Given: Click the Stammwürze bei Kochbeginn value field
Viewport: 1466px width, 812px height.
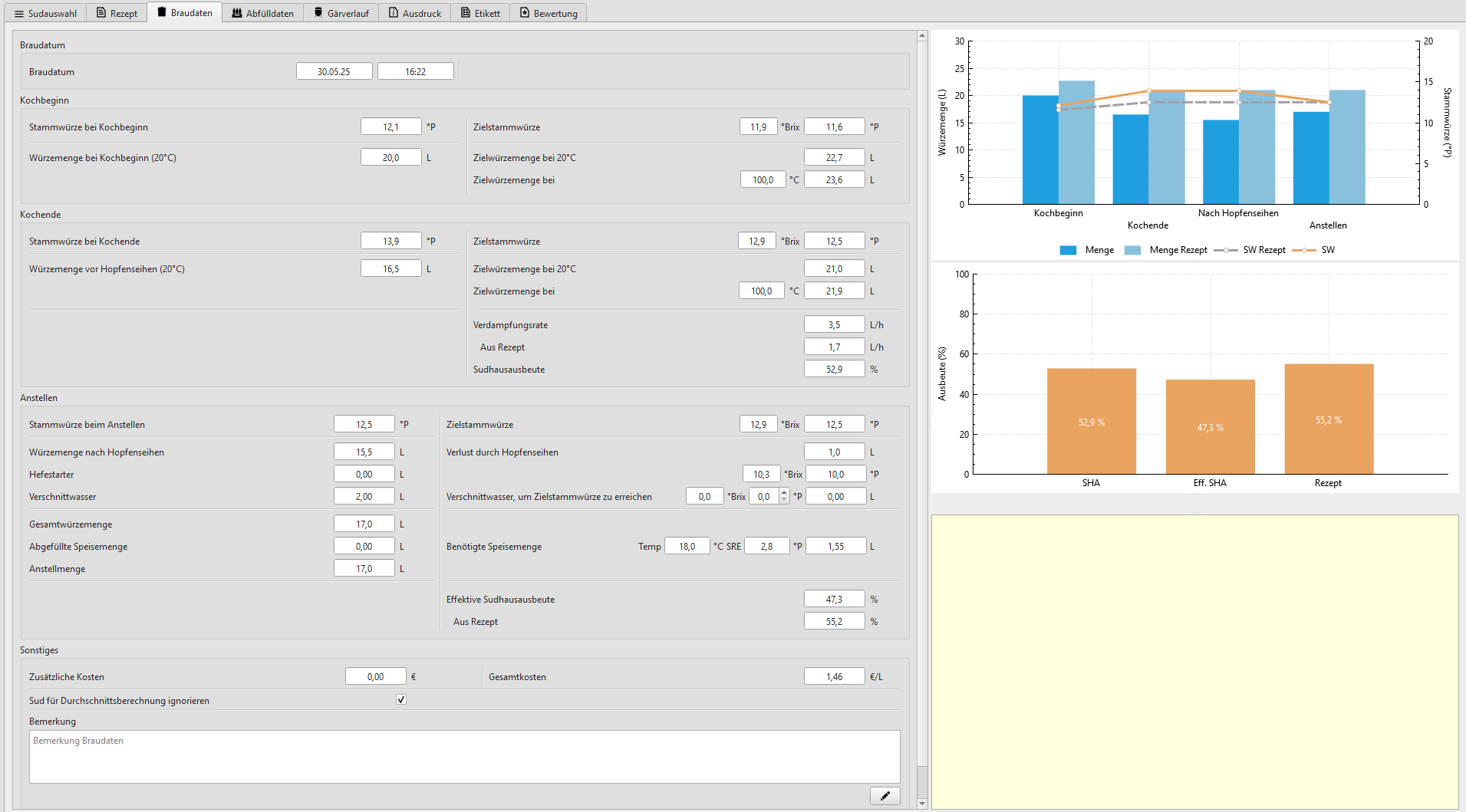Looking at the screenshot, I should (390, 127).
